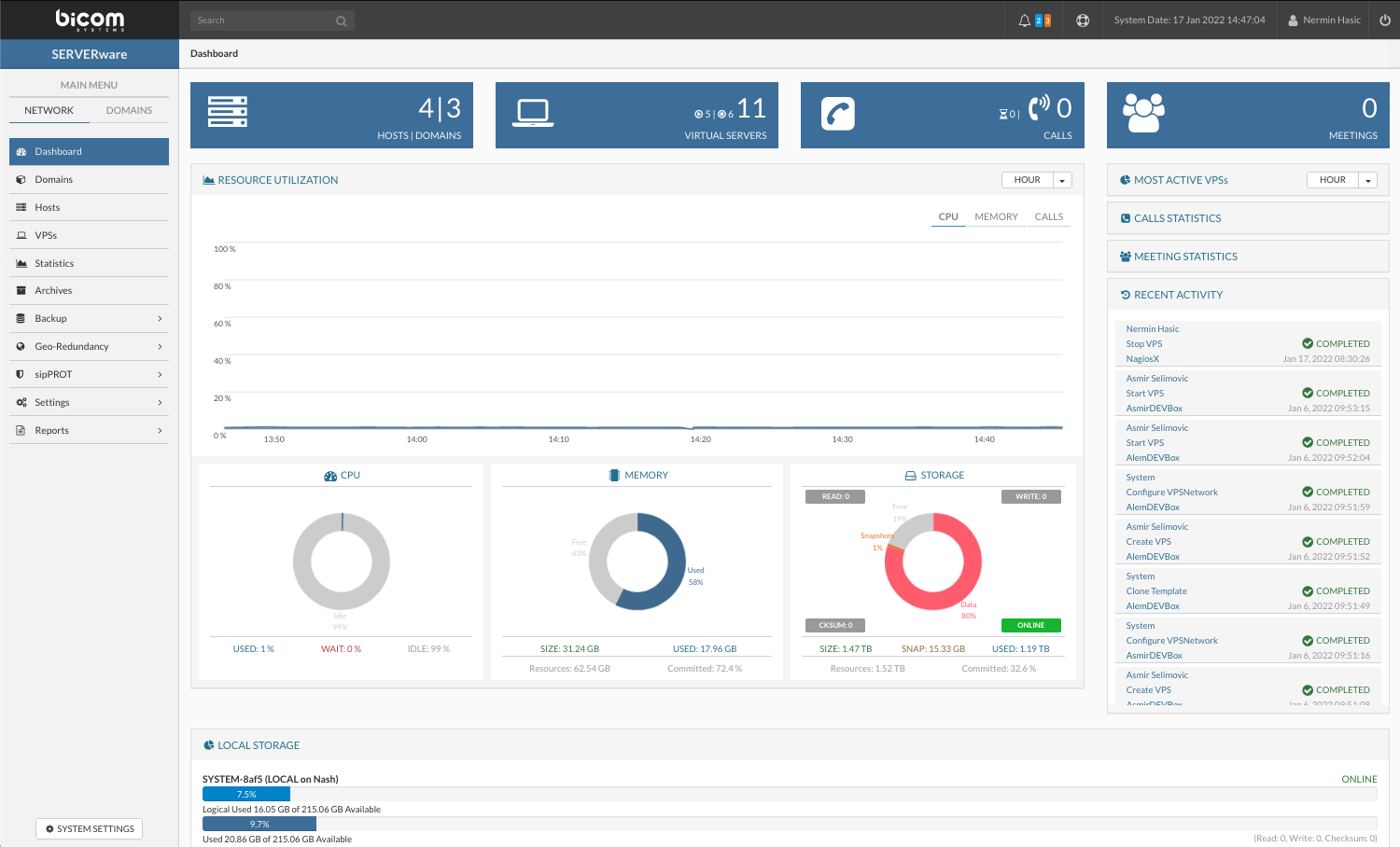Image resolution: width=1400 pixels, height=847 pixels.
Task: Click the search magnifier icon
Action: coord(340,20)
